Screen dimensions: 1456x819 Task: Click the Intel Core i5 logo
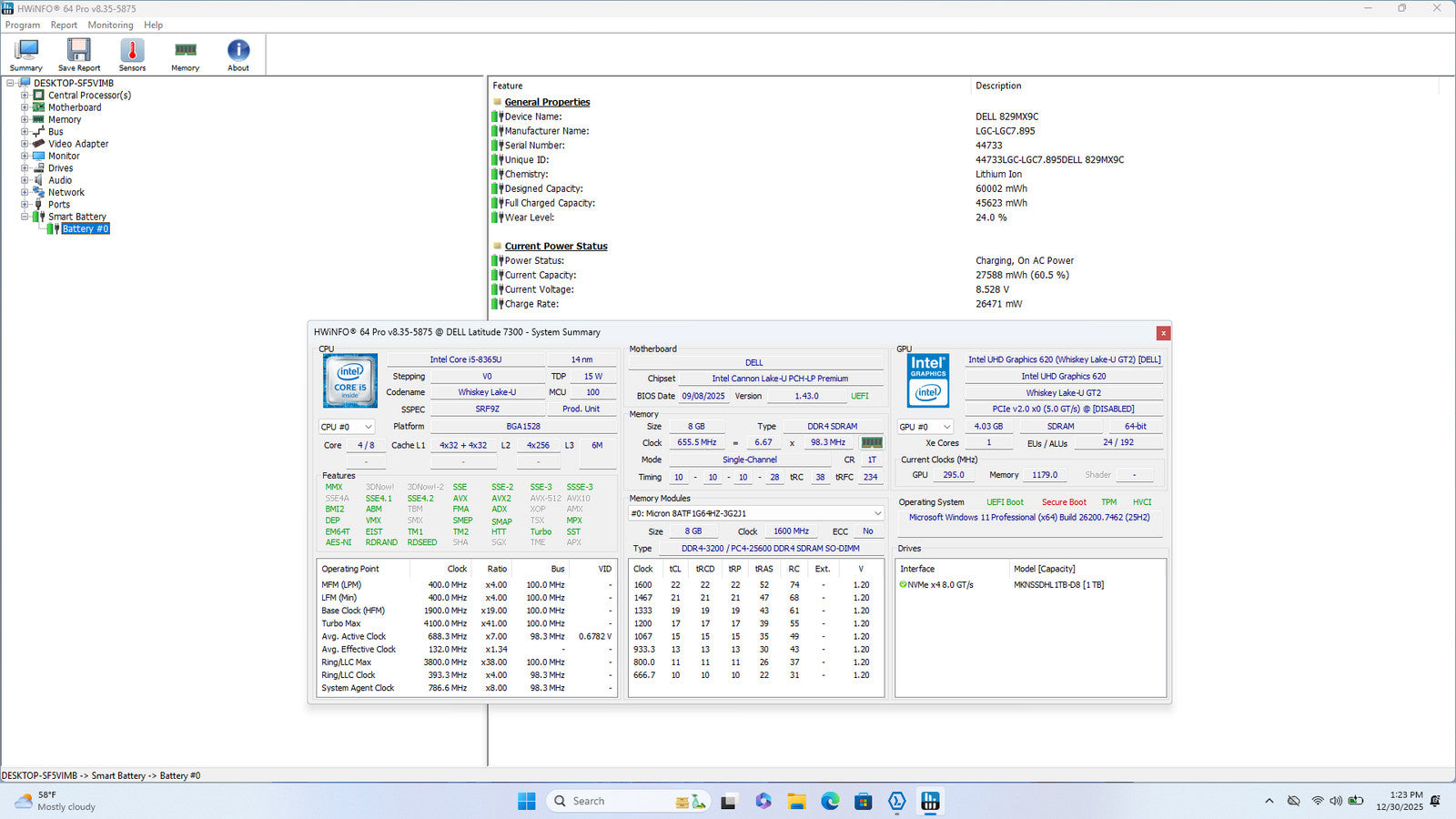coord(350,380)
